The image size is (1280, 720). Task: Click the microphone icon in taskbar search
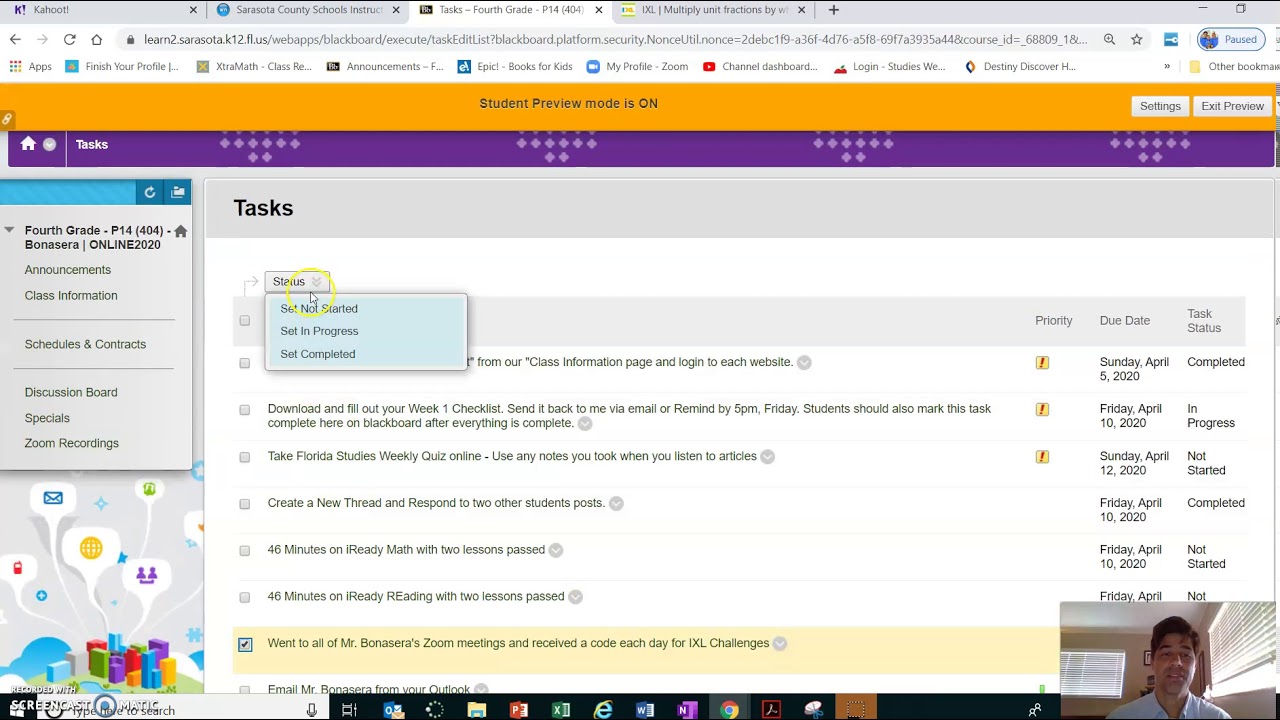(x=312, y=710)
